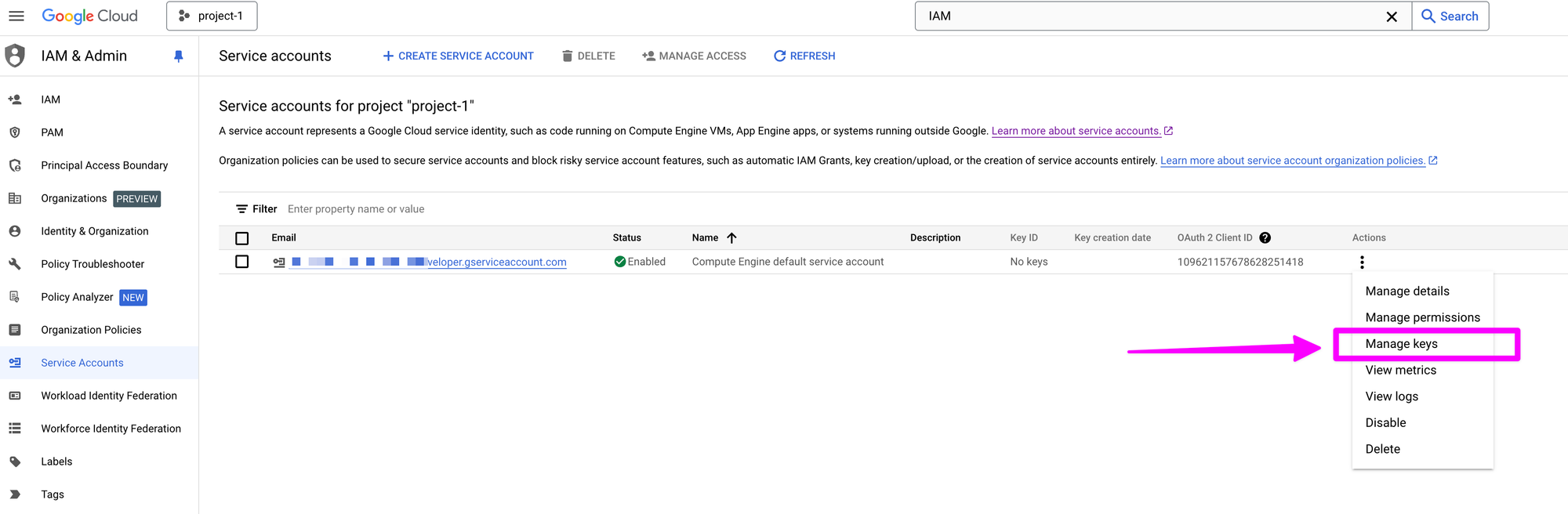Click the Delete toolbar button
Viewport: 1568px width, 514px height.
[589, 56]
